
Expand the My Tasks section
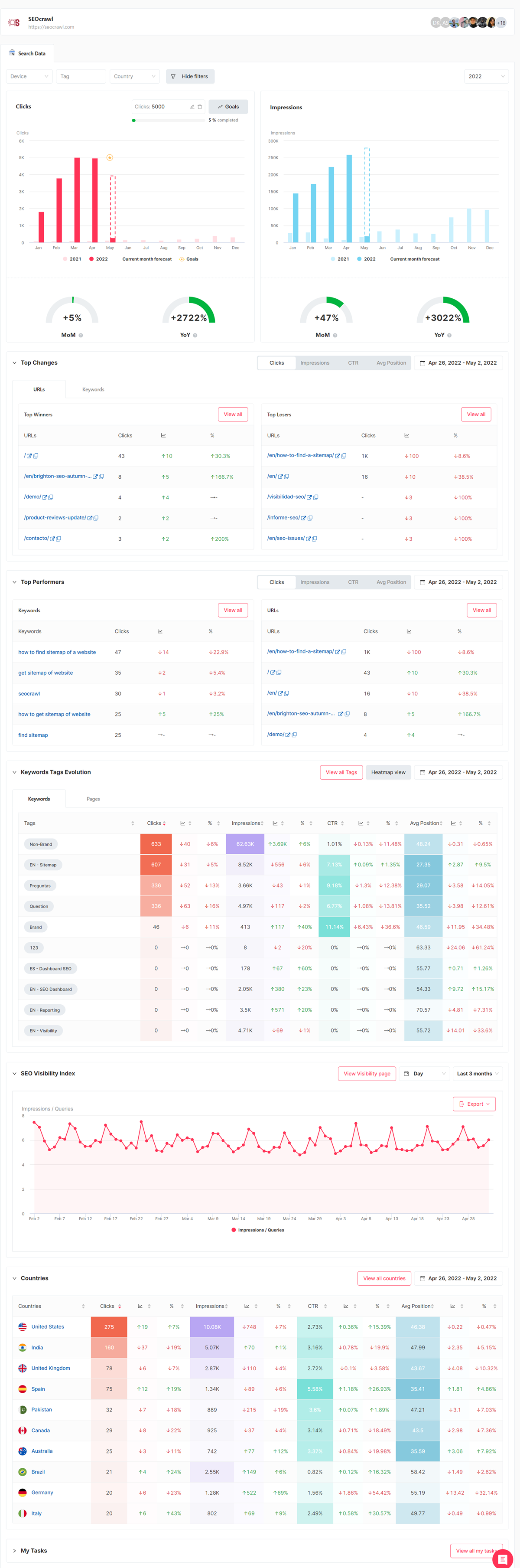[x=15, y=1551]
